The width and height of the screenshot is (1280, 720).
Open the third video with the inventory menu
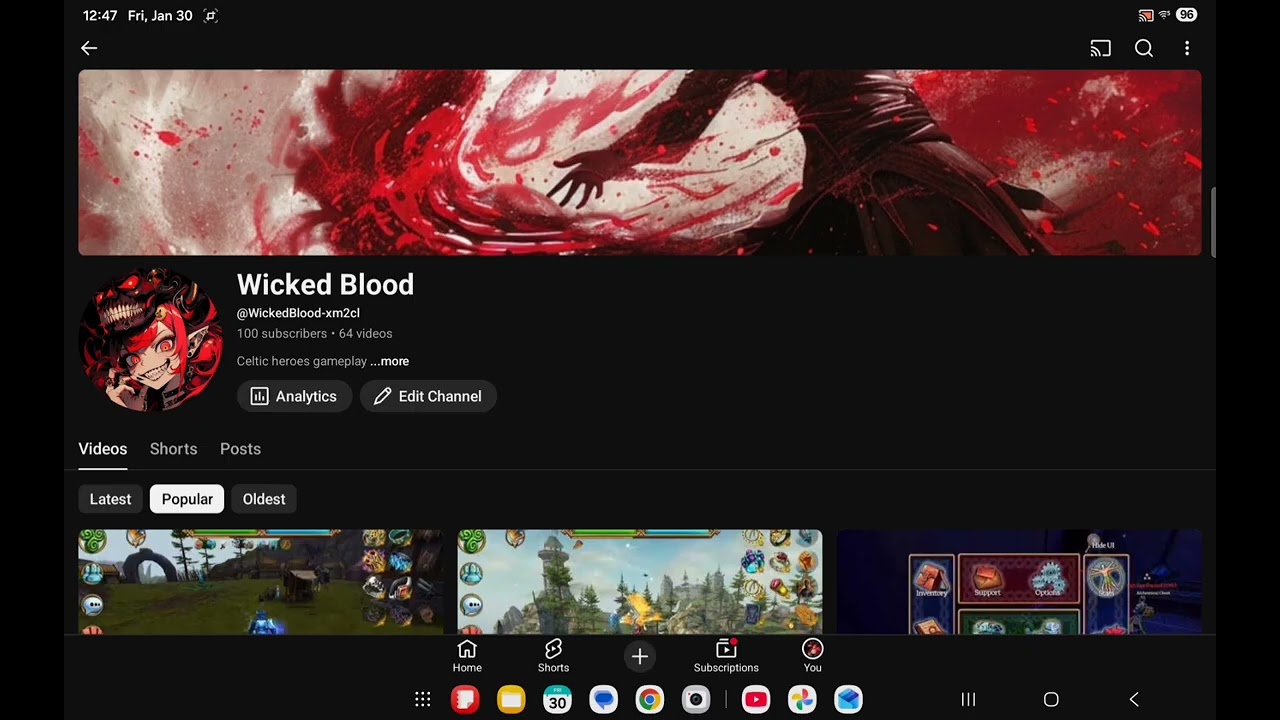tap(1019, 582)
